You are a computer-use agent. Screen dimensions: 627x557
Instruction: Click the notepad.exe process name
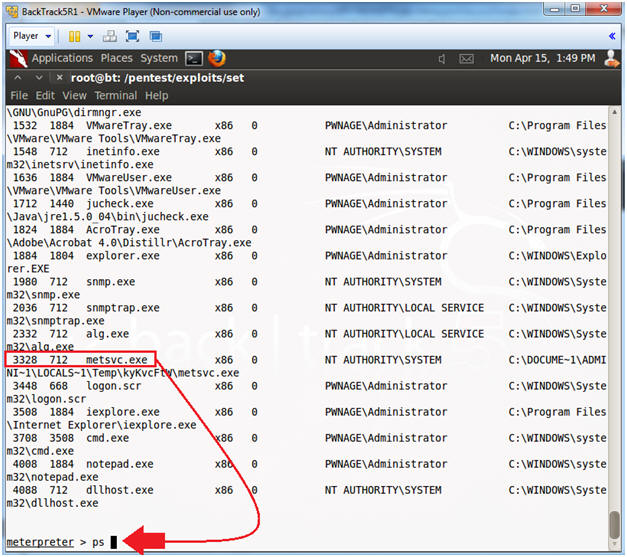coord(120,464)
